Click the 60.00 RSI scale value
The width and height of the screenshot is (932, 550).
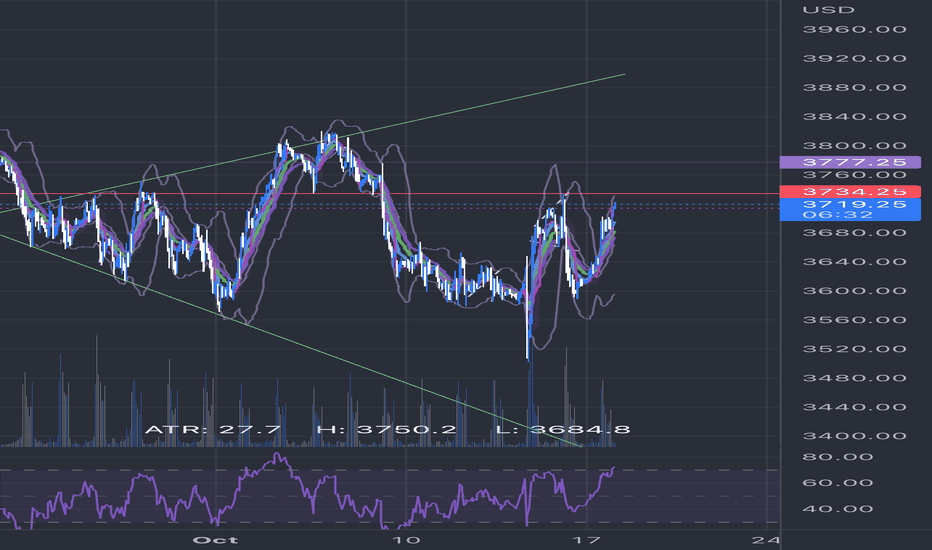click(837, 482)
